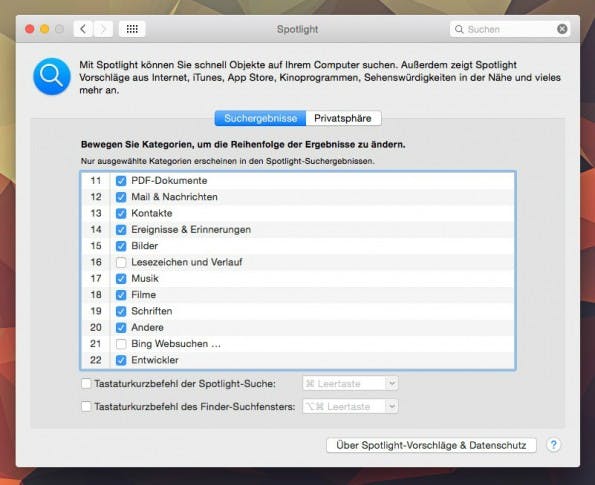Select the Bilder row label
Viewport: 595px width, 485px height.
tap(145, 246)
